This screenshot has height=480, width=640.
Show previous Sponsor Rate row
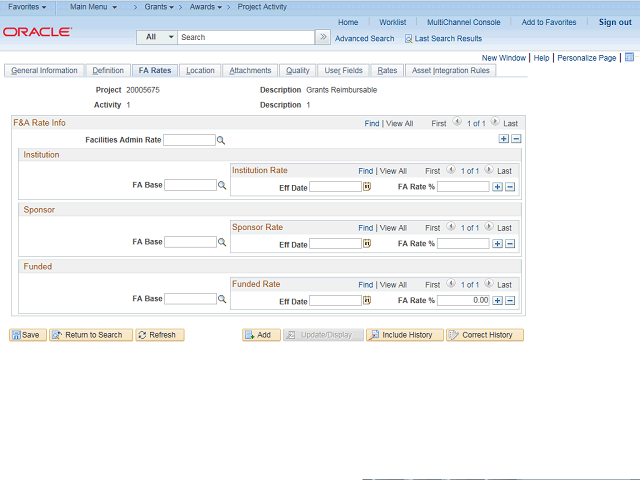(451, 226)
